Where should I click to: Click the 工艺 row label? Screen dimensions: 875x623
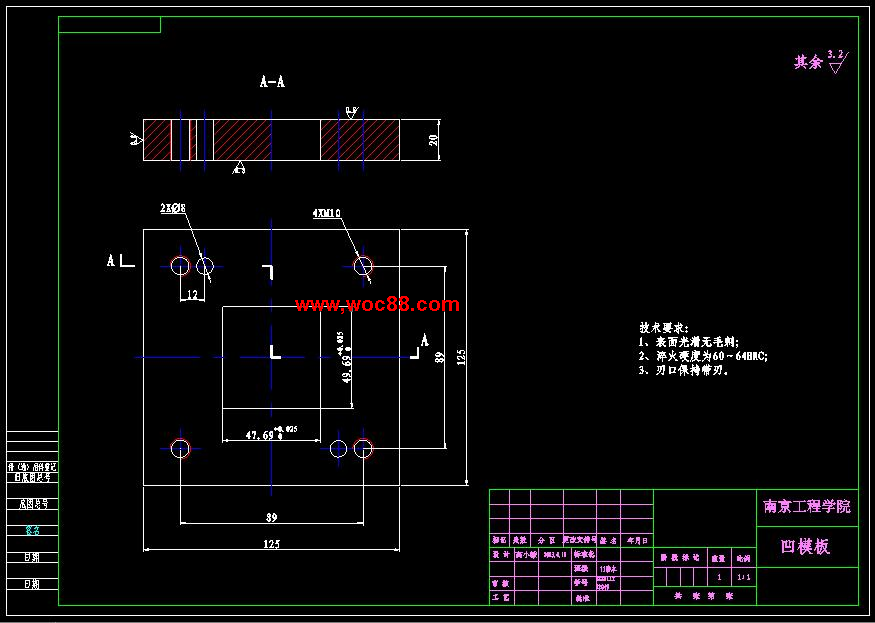[x=500, y=597]
